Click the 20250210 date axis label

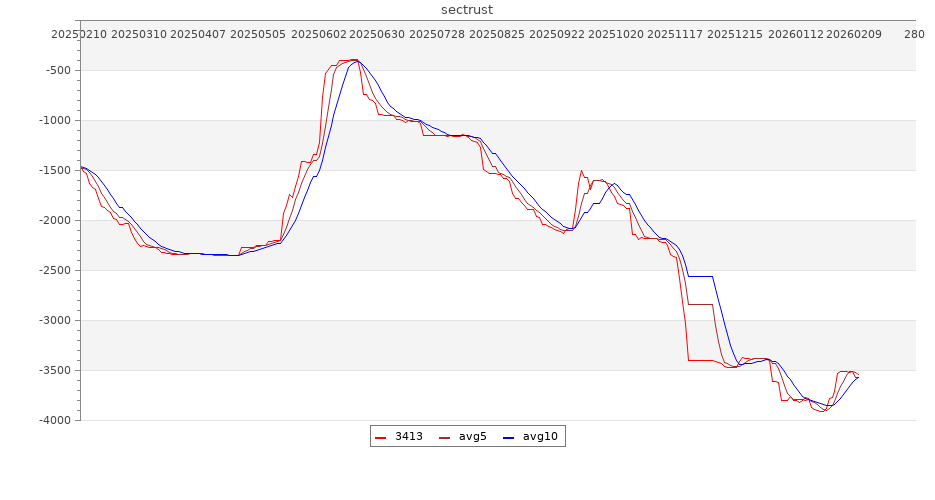coord(79,34)
